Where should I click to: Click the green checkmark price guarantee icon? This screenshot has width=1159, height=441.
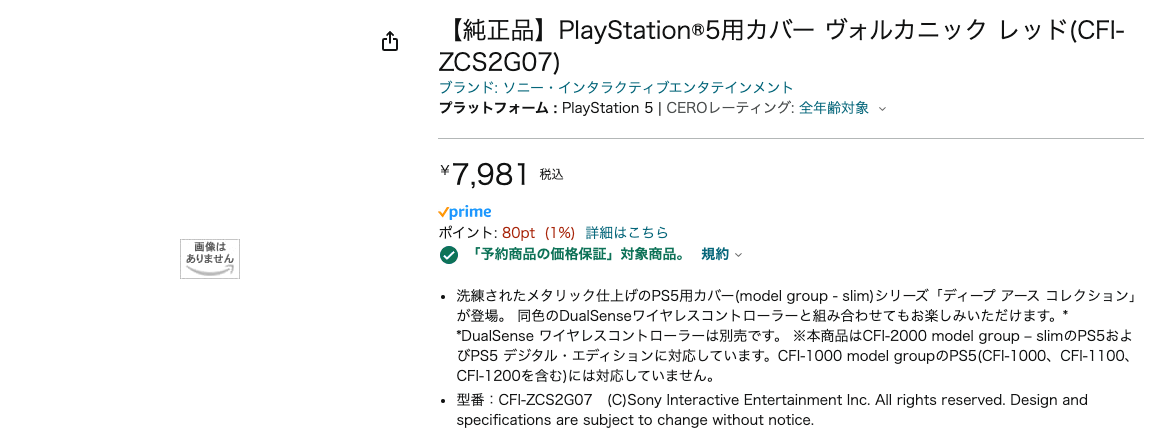tap(449, 255)
